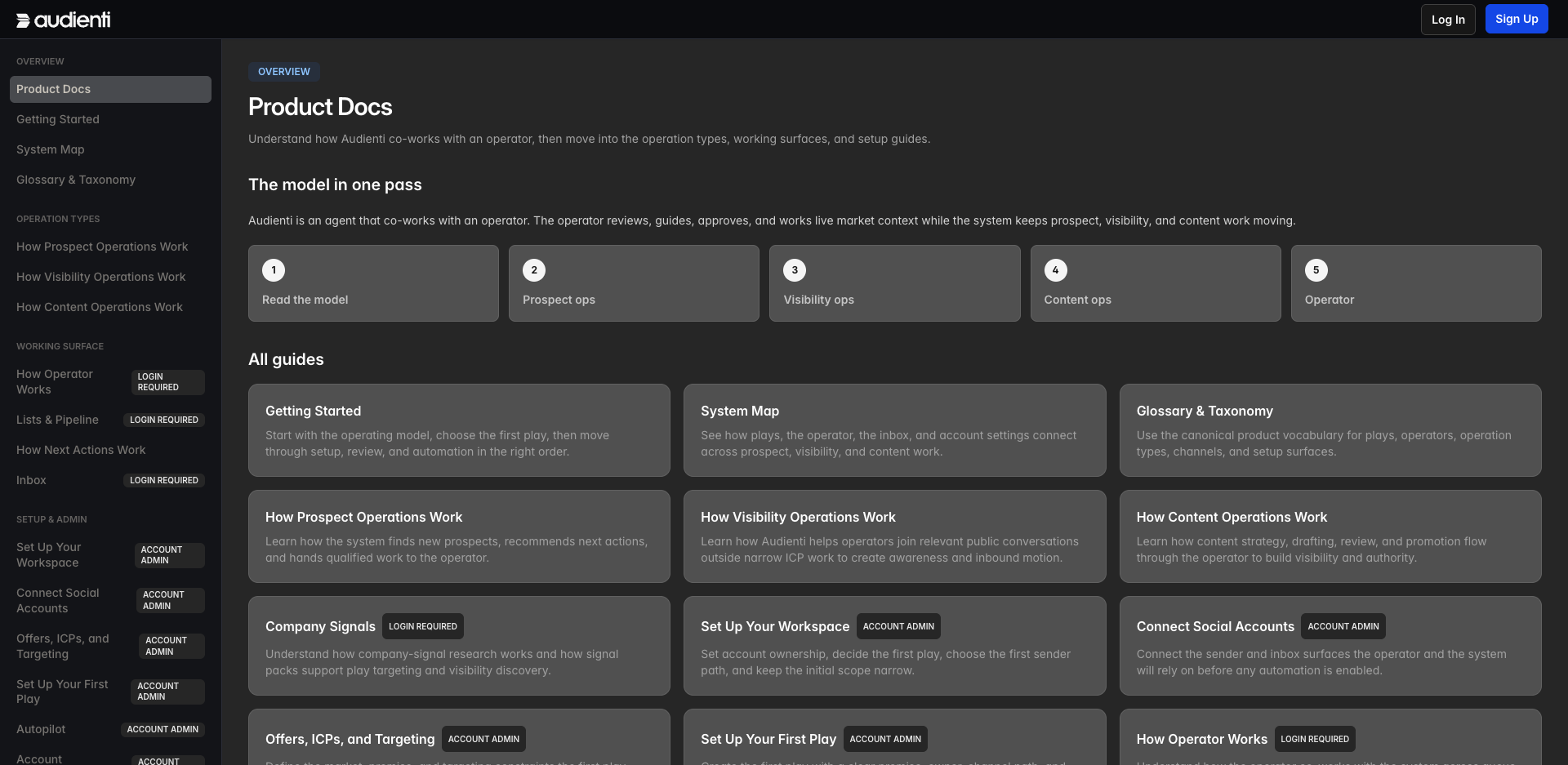Click the All guides heading
The image size is (1568, 765).
pyautogui.click(x=286, y=359)
